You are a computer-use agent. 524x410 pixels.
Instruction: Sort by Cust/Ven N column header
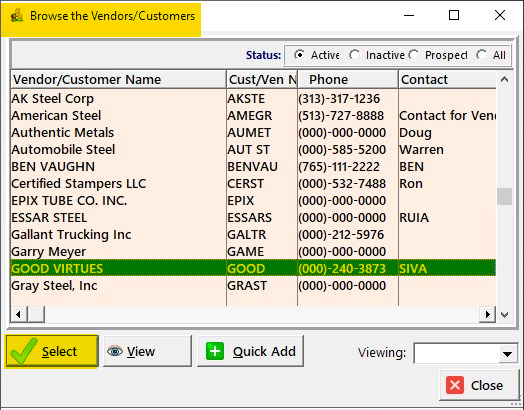point(262,80)
